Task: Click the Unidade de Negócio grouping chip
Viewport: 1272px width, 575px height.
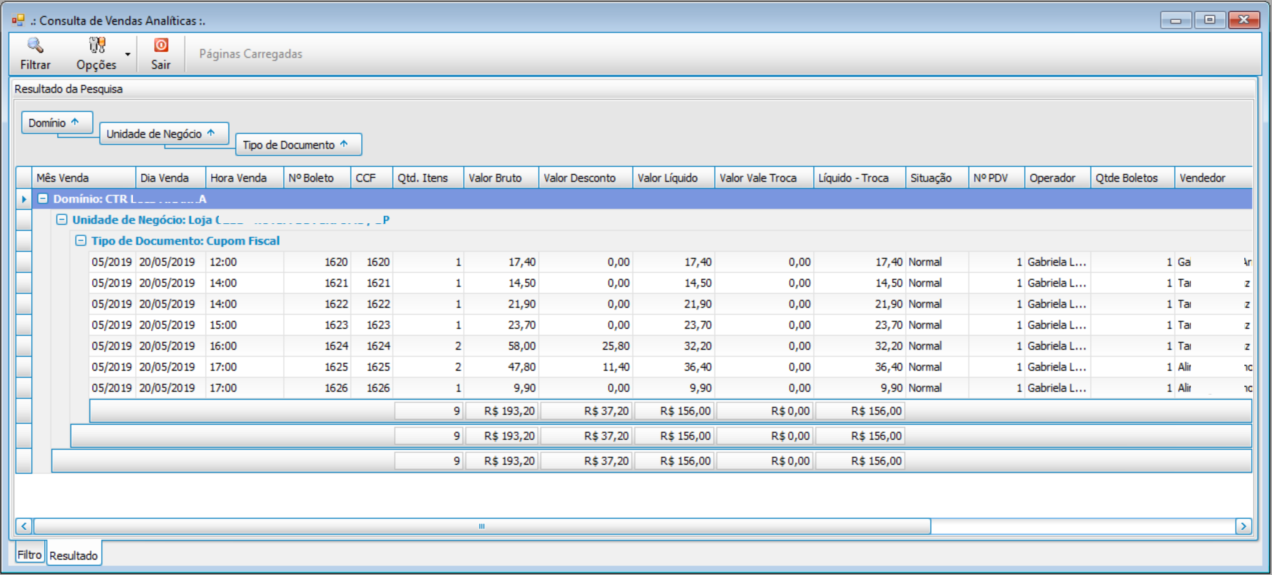Action: [164, 133]
